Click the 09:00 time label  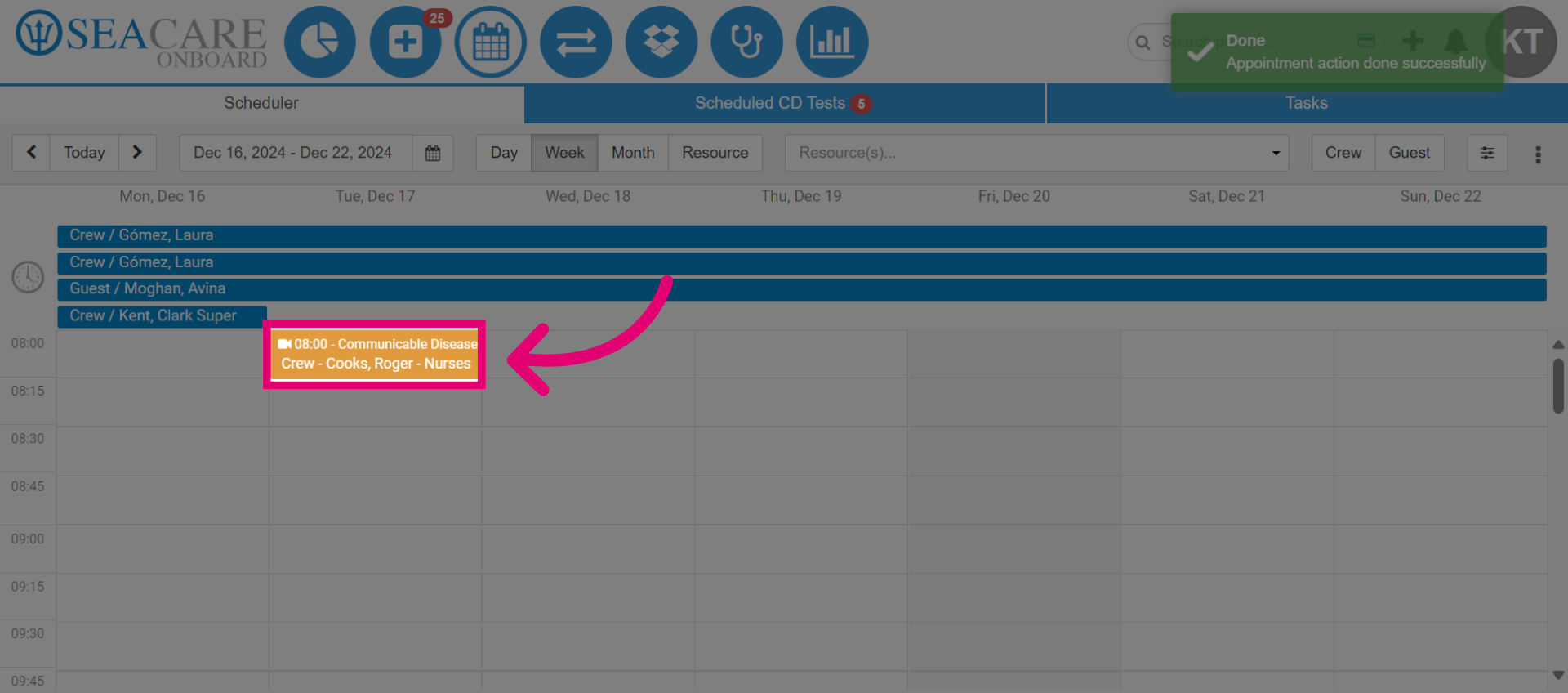(x=28, y=539)
